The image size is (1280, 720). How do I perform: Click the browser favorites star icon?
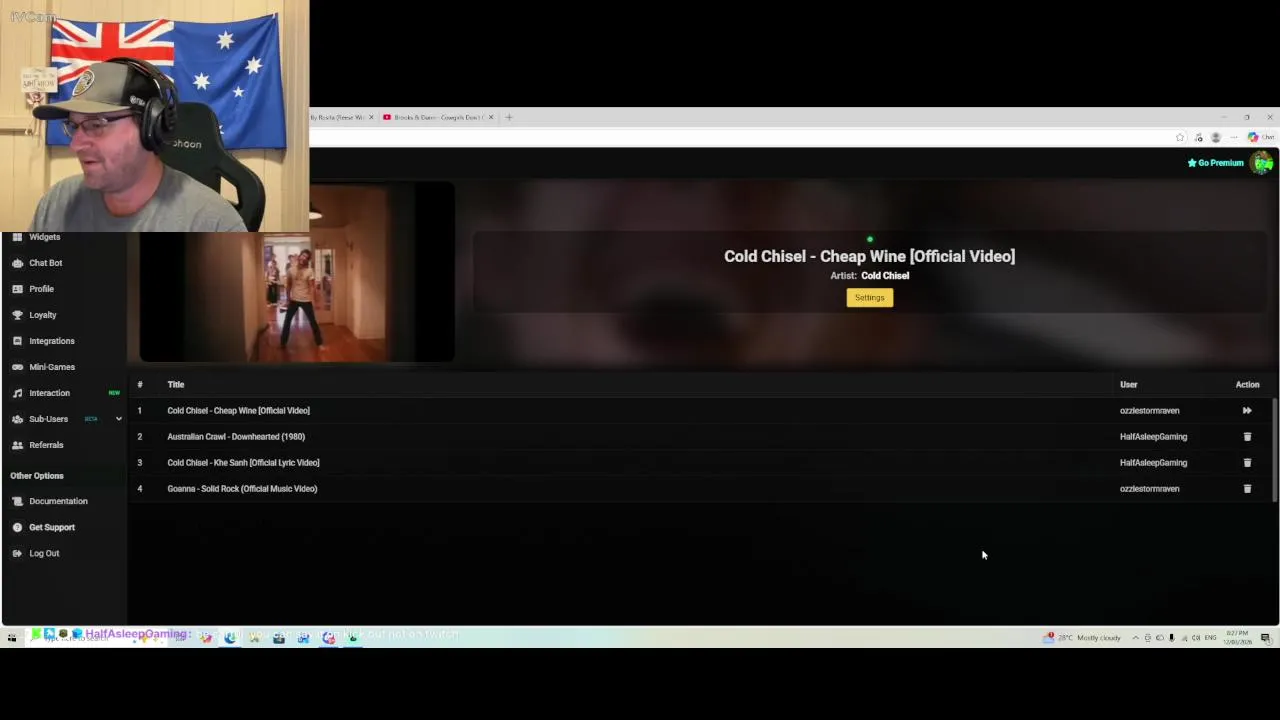(x=1180, y=137)
